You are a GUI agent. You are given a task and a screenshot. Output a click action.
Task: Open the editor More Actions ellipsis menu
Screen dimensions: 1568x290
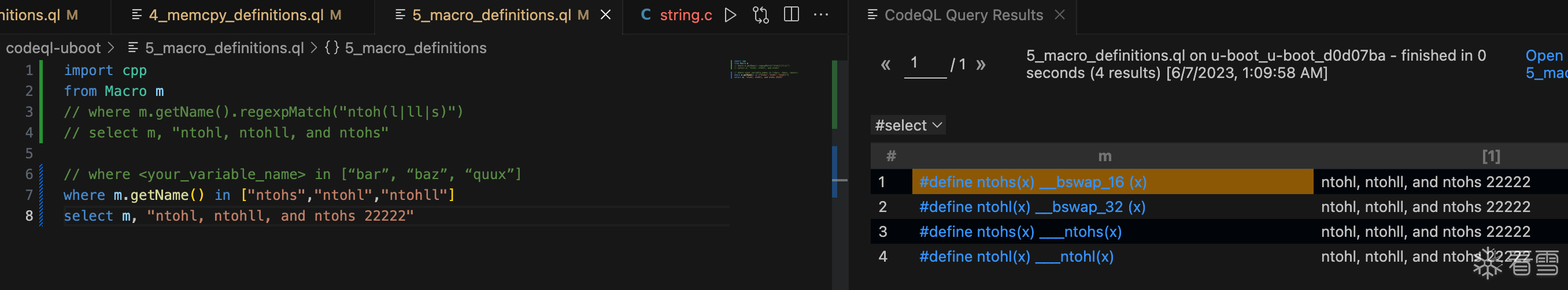click(x=821, y=14)
